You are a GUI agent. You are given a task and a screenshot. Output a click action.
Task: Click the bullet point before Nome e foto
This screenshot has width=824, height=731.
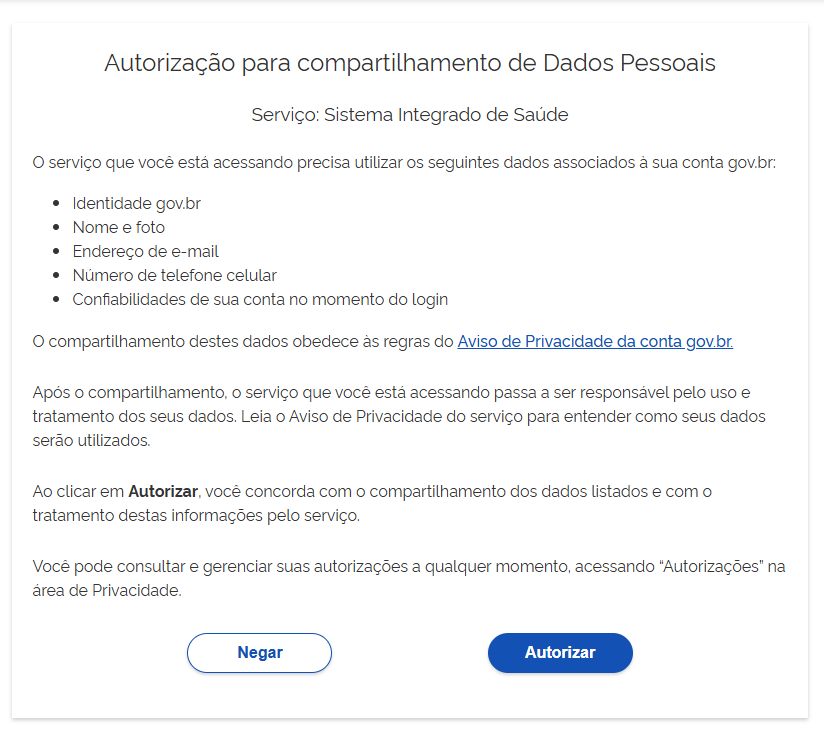[x=56, y=228]
